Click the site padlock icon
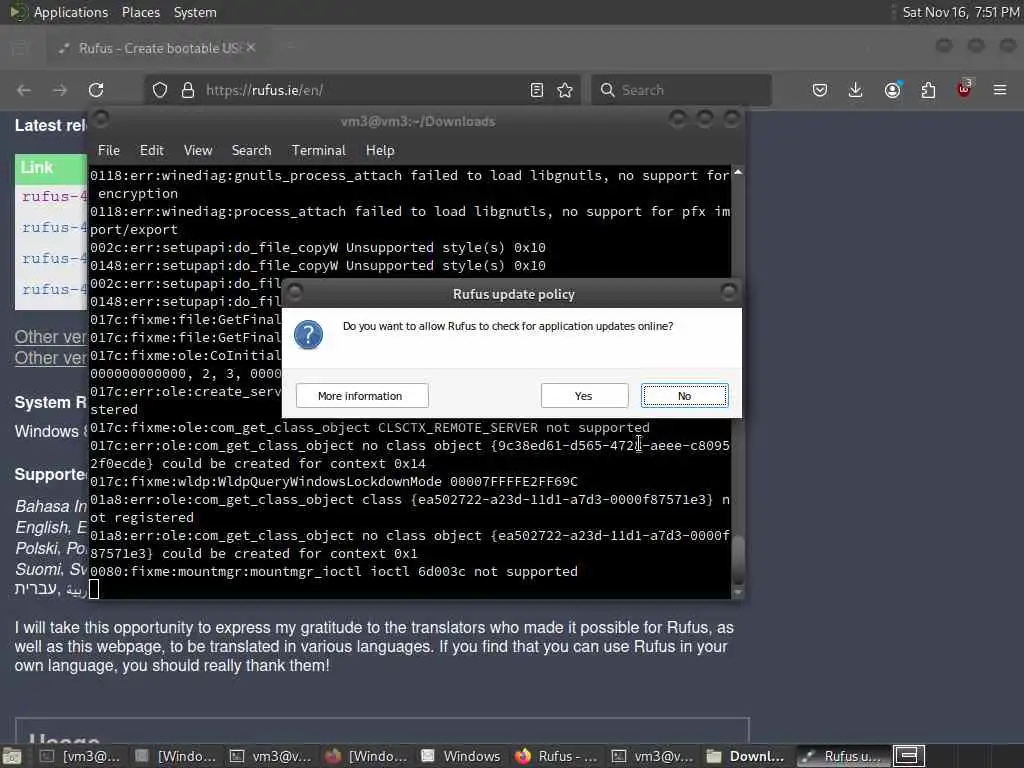This screenshot has width=1024, height=768. [x=188, y=90]
